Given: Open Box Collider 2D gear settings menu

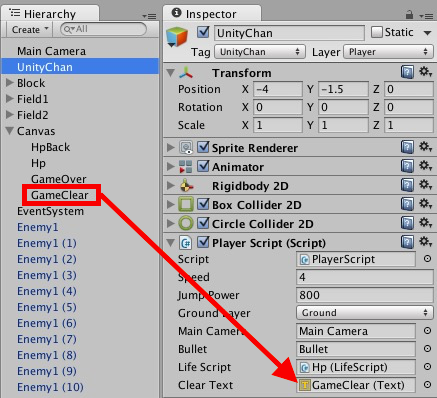Looking at the screenshot, I should [425, 204].
